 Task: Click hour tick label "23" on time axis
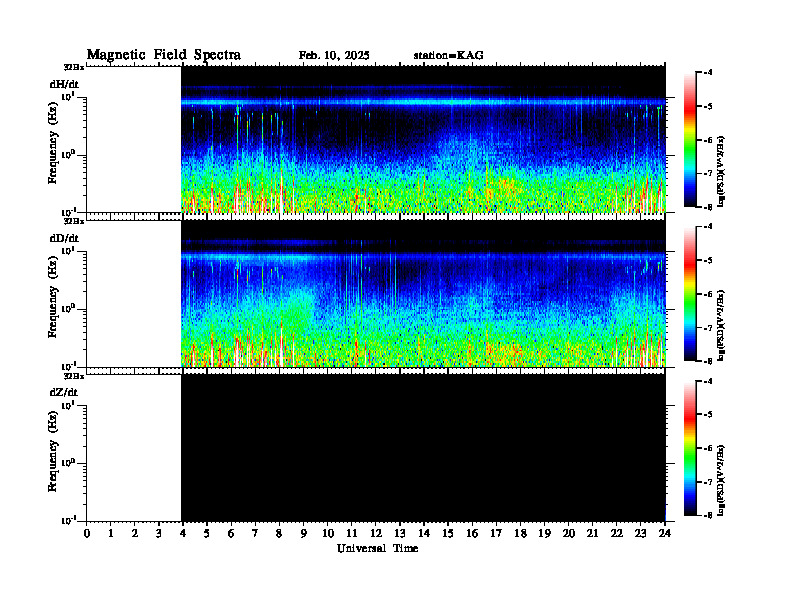click(641, 533)
